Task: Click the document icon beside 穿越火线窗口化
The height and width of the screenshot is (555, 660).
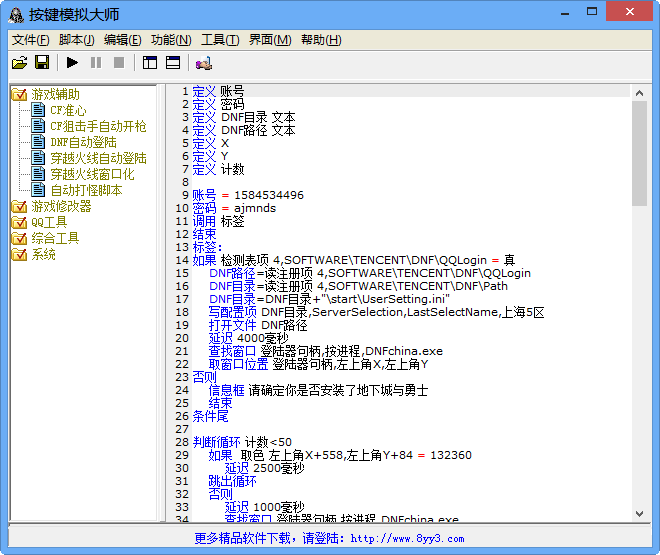Action: (x=38, y=174)
